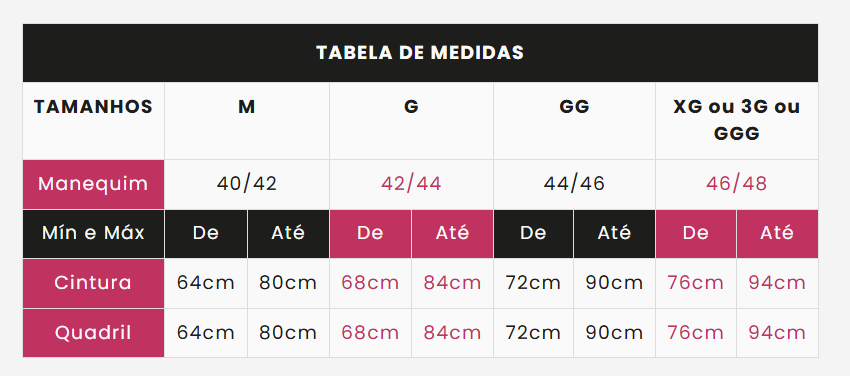Select the Manequim row label
This screenshot has width=850, height=376.
[x=93, y=184]
